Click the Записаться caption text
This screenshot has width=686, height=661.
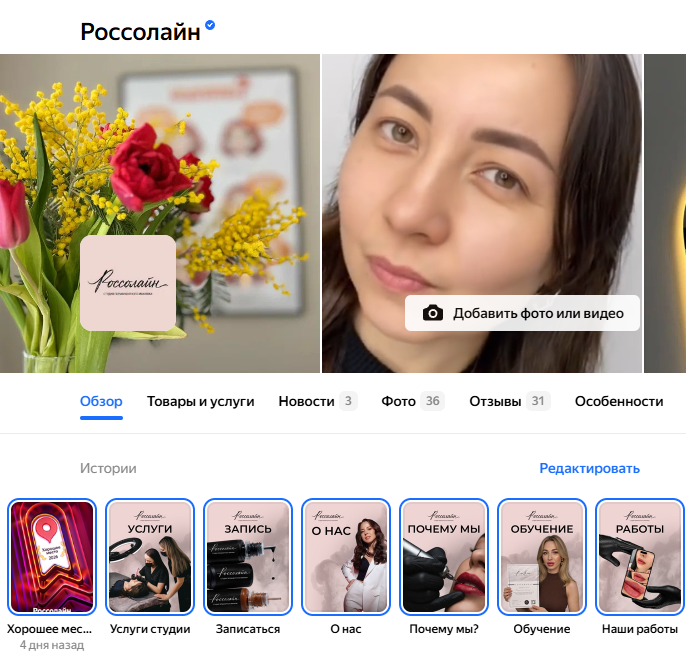(248, 629)
